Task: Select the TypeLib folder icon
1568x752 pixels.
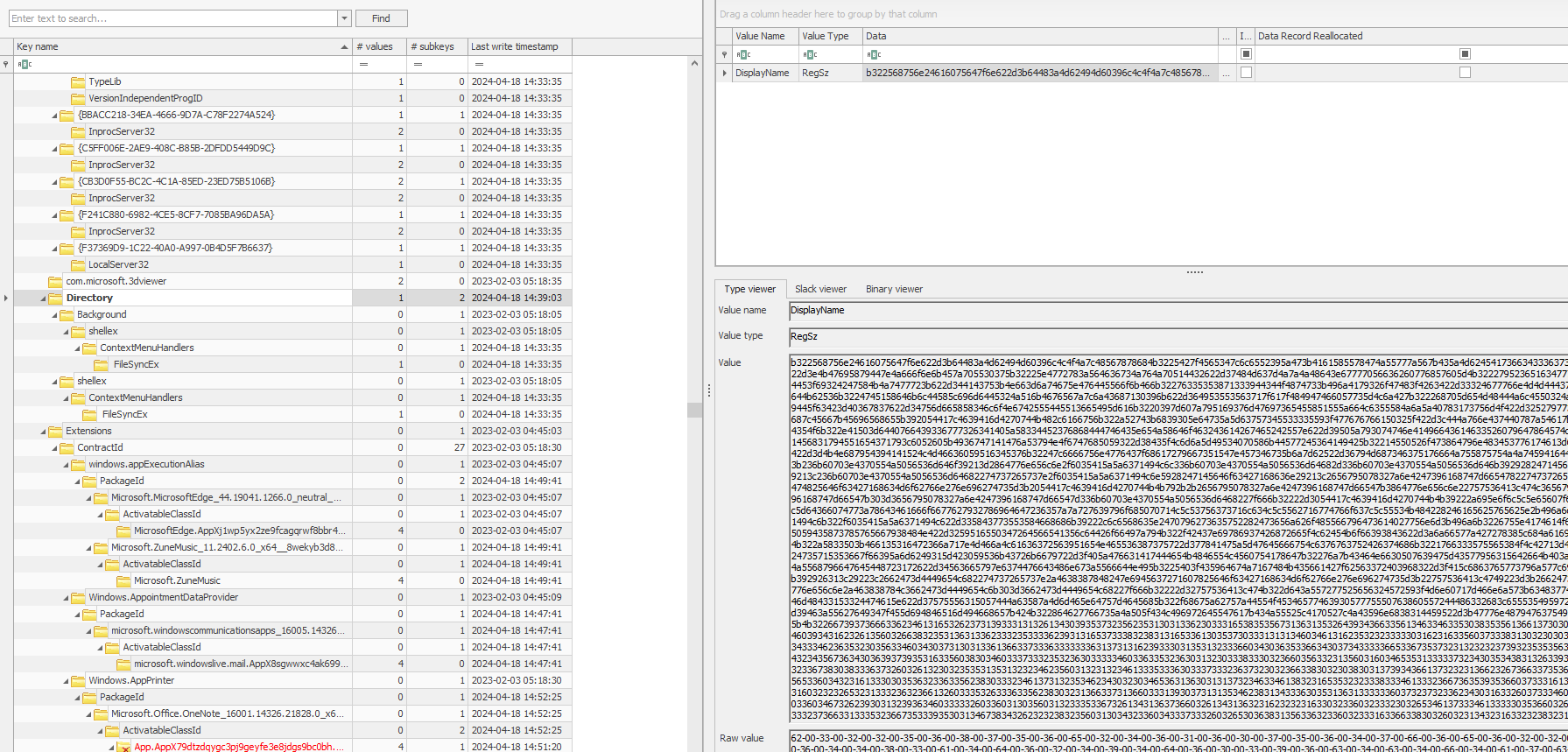Action: click(x=78, y=81)
